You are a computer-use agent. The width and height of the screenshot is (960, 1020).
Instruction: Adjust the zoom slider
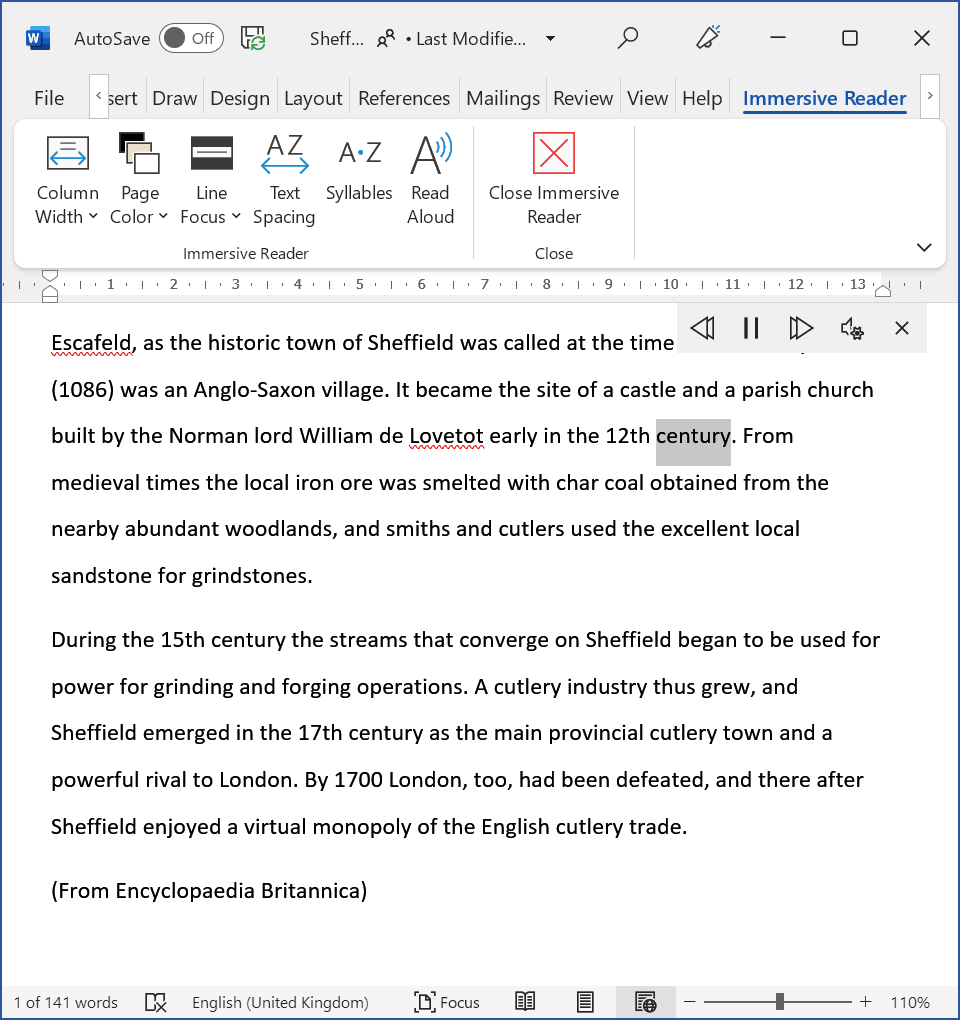click(x=778, y=1002)
